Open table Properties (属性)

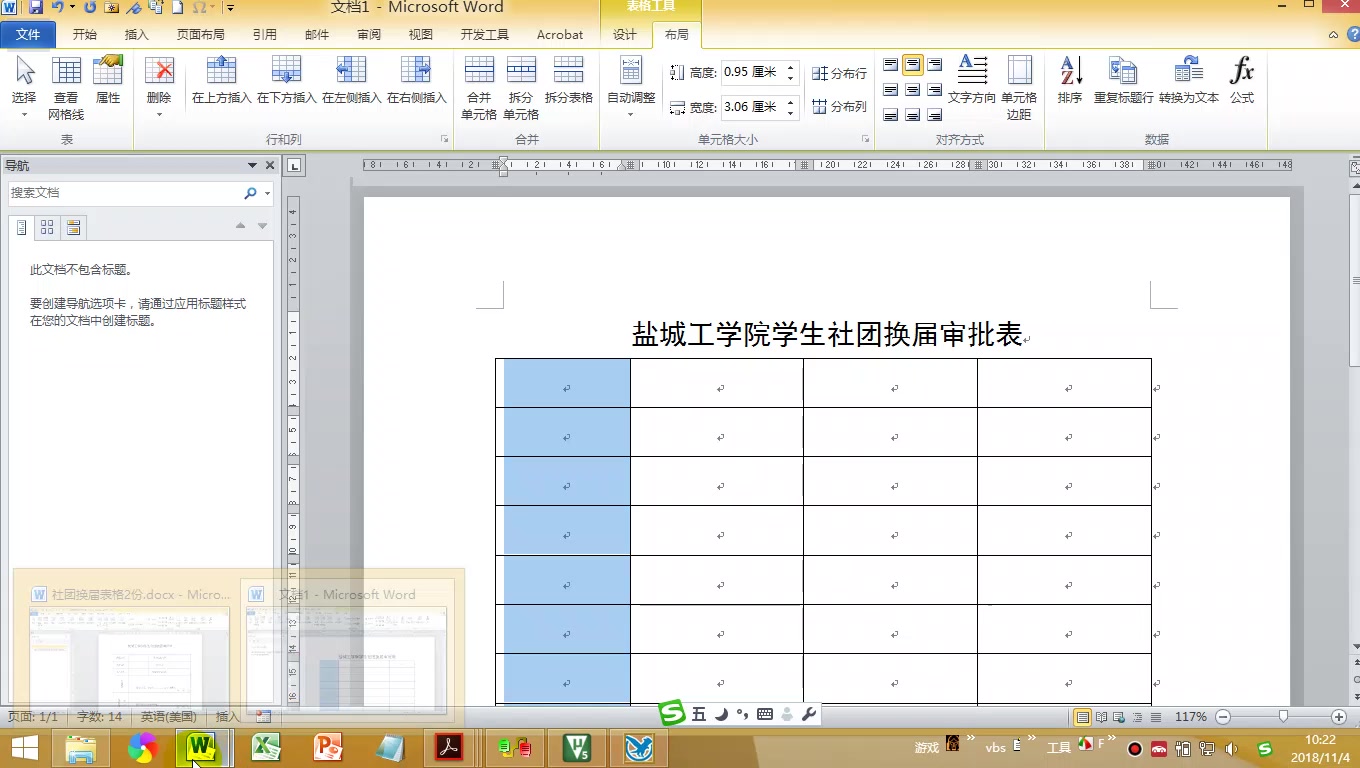(108, 80)
